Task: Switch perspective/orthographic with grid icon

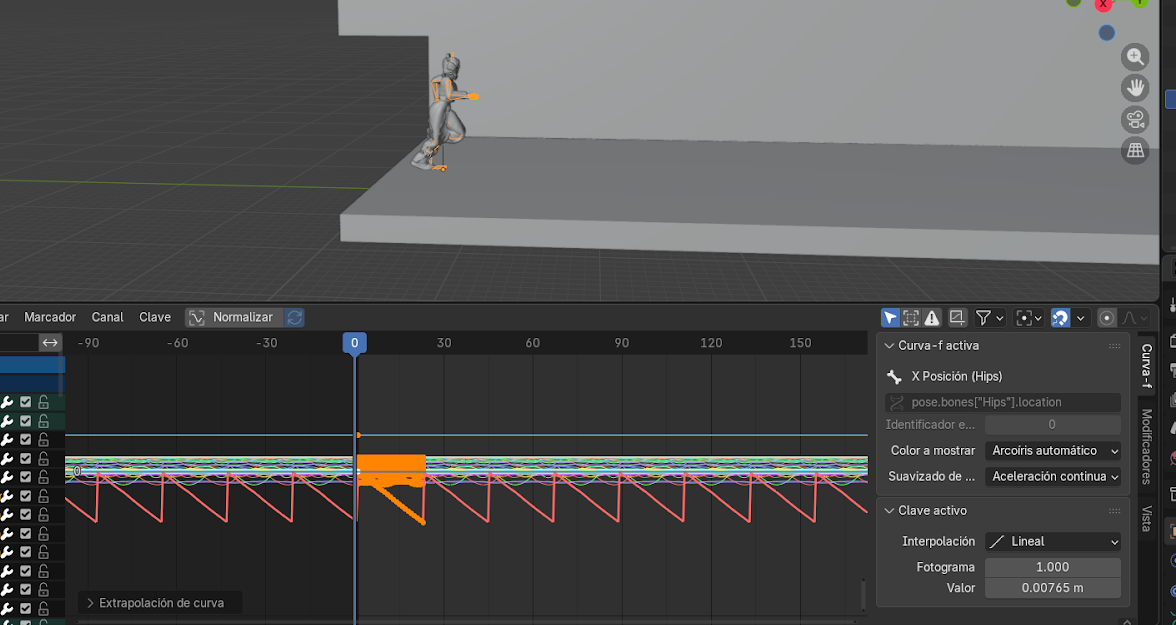Action: pyautogui.click(x=1135, y=151)
